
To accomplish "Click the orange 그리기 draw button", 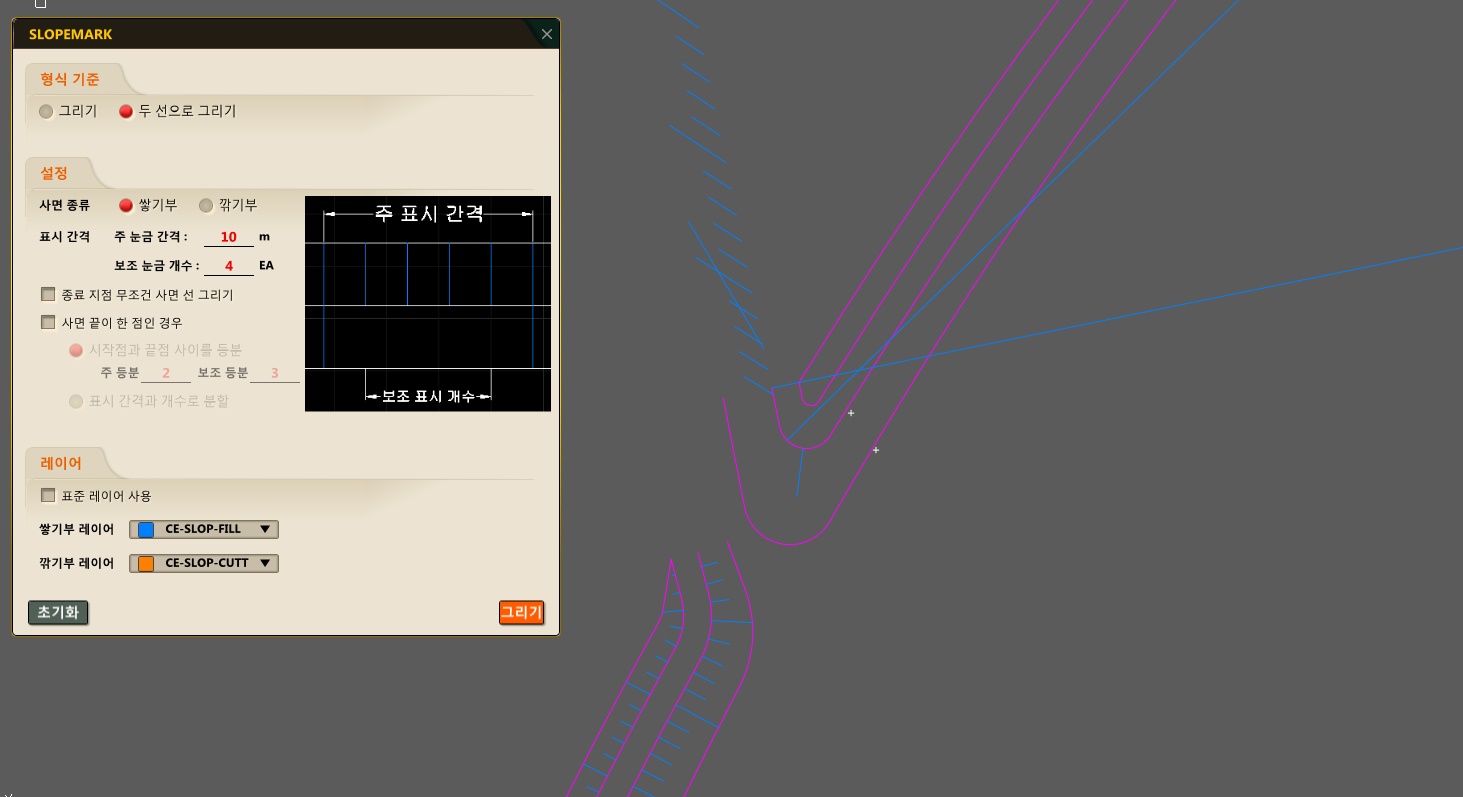I will click(521, 612).
